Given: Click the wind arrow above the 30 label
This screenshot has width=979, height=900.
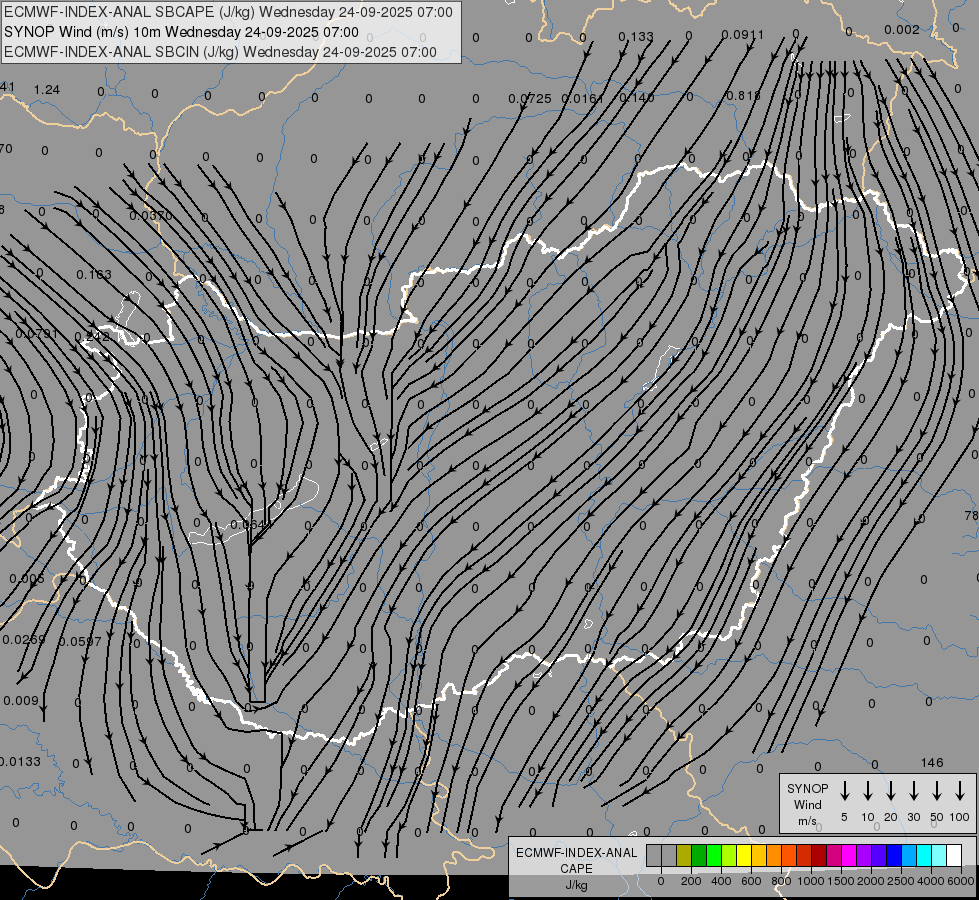Looking at the screenshot, I should pyautogui.click(x=913, y=791).
